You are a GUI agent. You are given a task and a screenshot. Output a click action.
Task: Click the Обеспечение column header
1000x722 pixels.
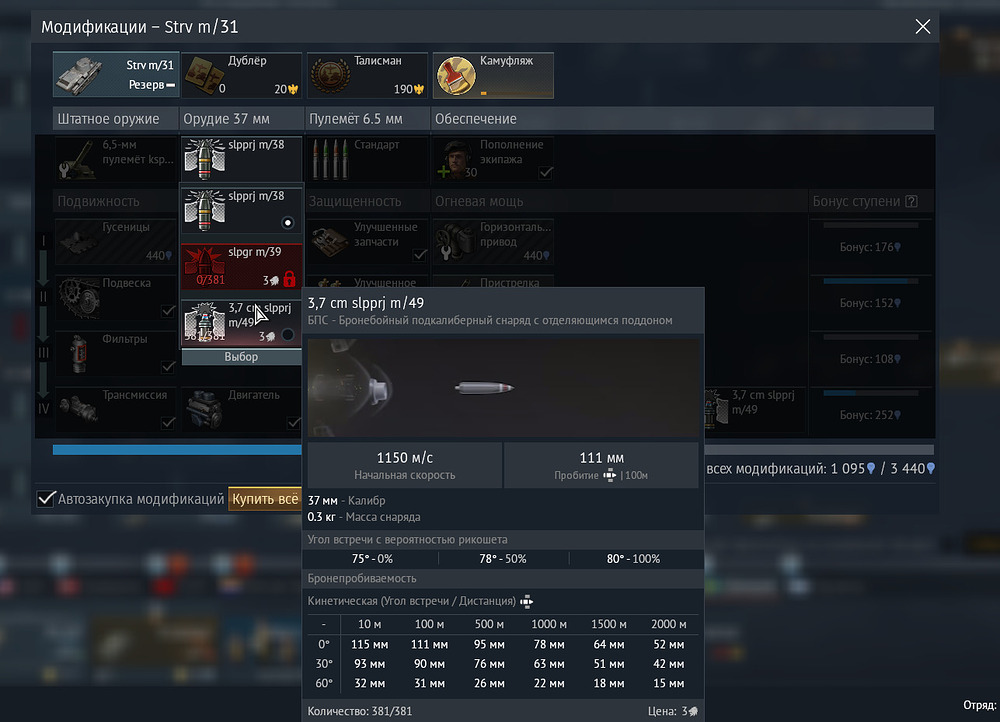[476, 119]
